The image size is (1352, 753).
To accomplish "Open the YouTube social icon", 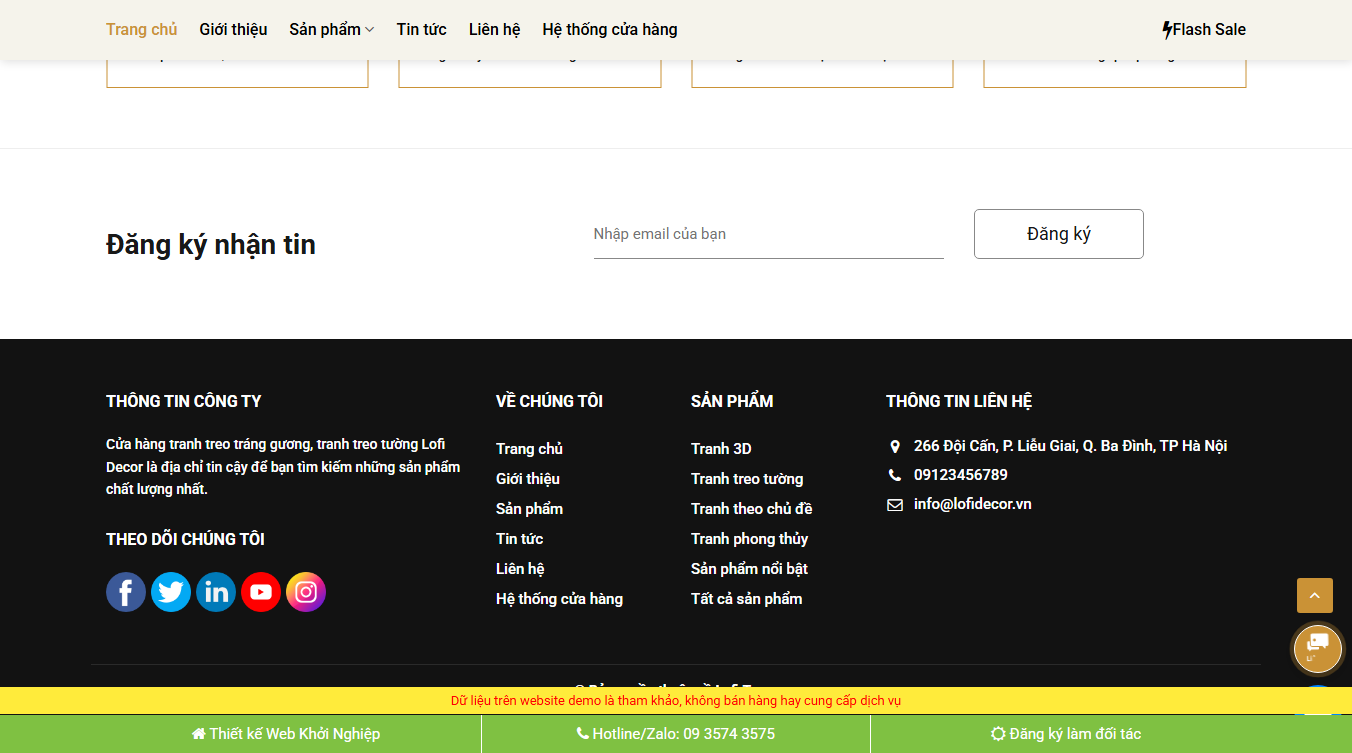I will [261, 592].
